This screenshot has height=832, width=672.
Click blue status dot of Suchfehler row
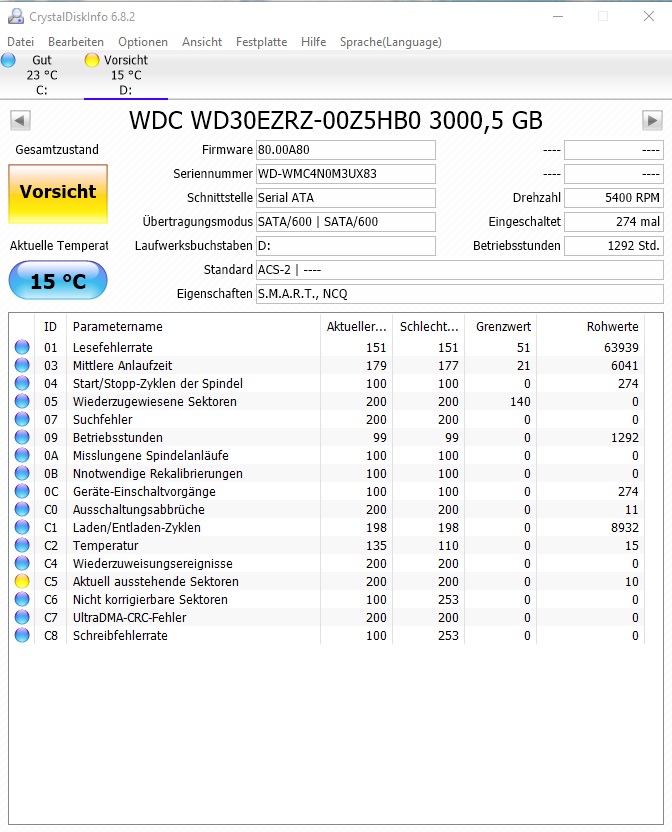22,419
